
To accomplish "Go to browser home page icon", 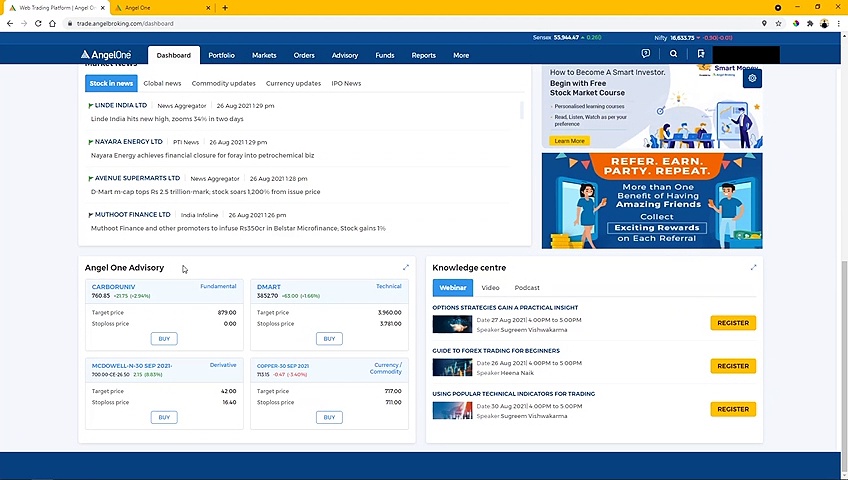I will pyautogui.click(x=52, y=23).
